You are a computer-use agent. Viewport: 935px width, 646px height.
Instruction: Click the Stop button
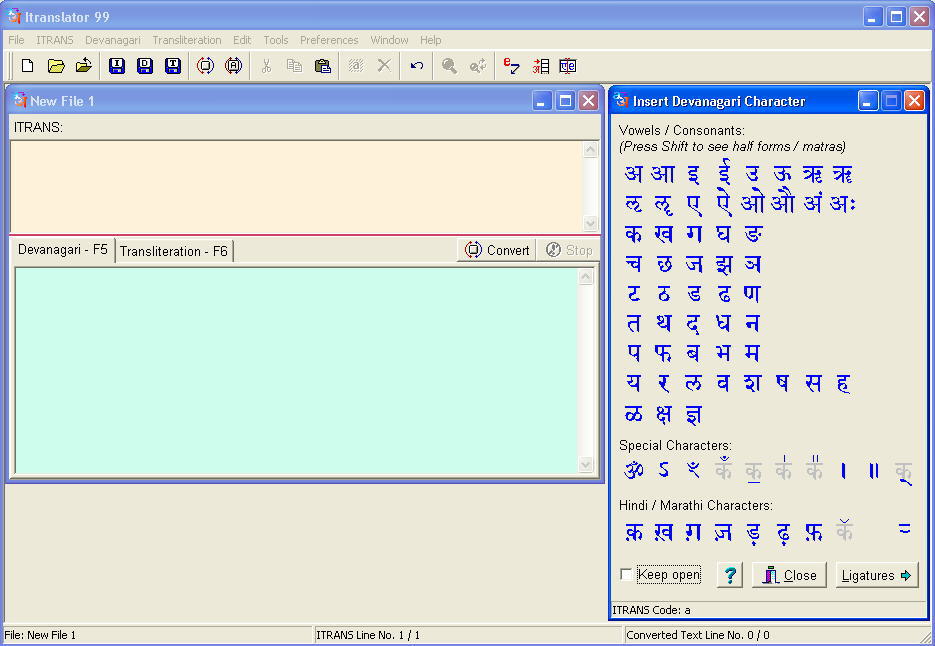[x=569, y=250]
